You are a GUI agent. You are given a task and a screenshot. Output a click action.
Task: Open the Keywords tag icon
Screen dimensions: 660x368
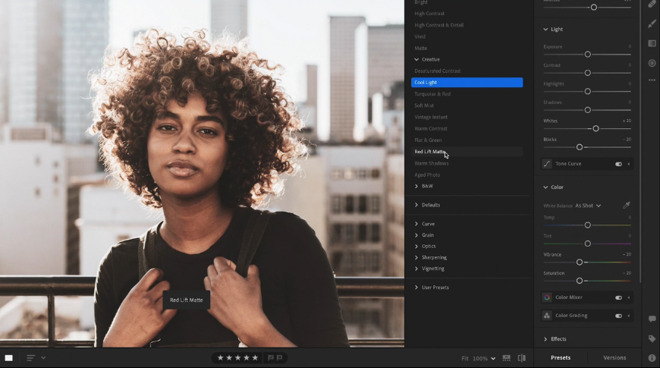(x=652, y=339)
